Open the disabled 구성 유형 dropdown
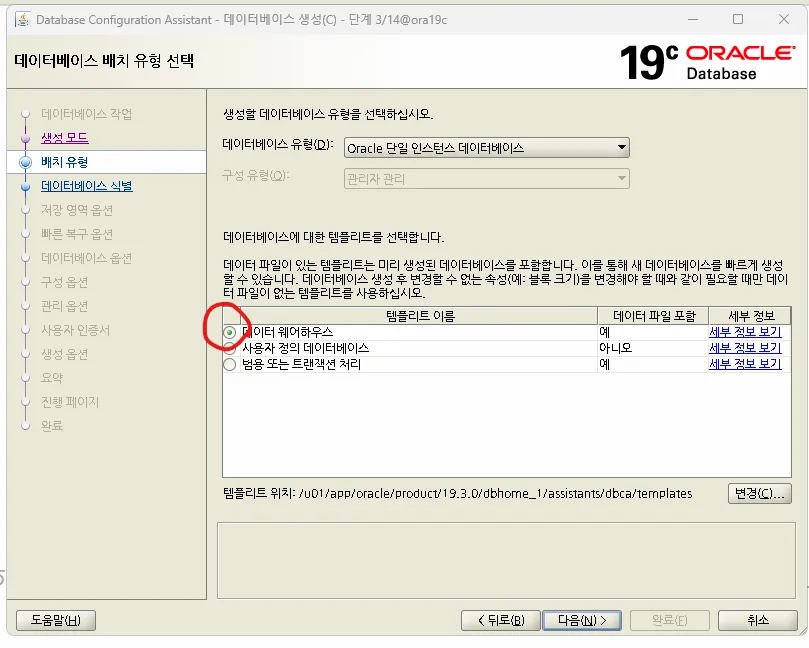This screenshot has height=648, width=809. pos(487,179)
